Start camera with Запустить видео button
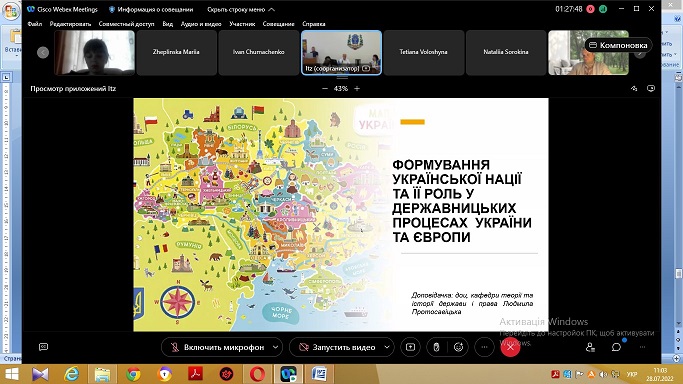The width and height of the screenshot is (683, 384). [337, 347]
